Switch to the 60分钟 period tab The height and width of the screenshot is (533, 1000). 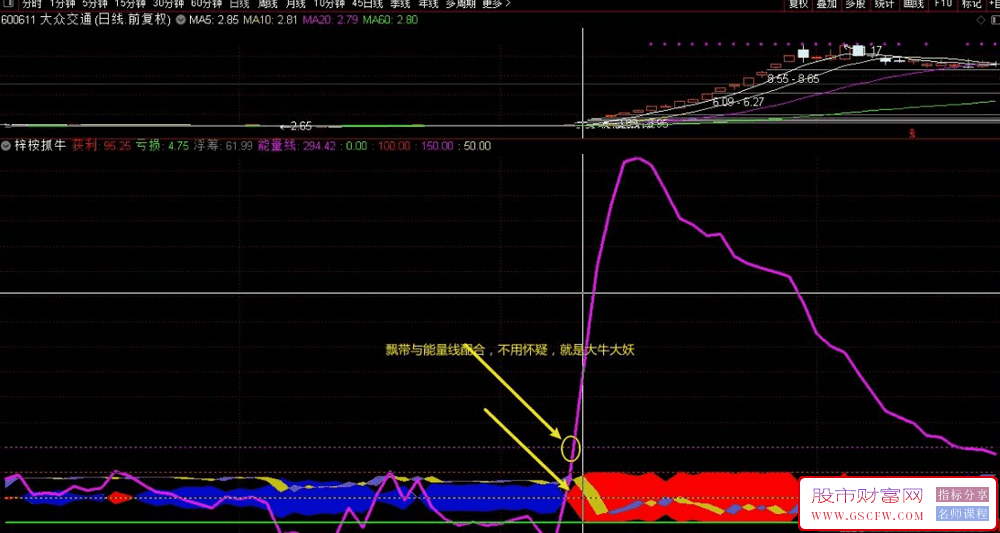click(206, 4)
